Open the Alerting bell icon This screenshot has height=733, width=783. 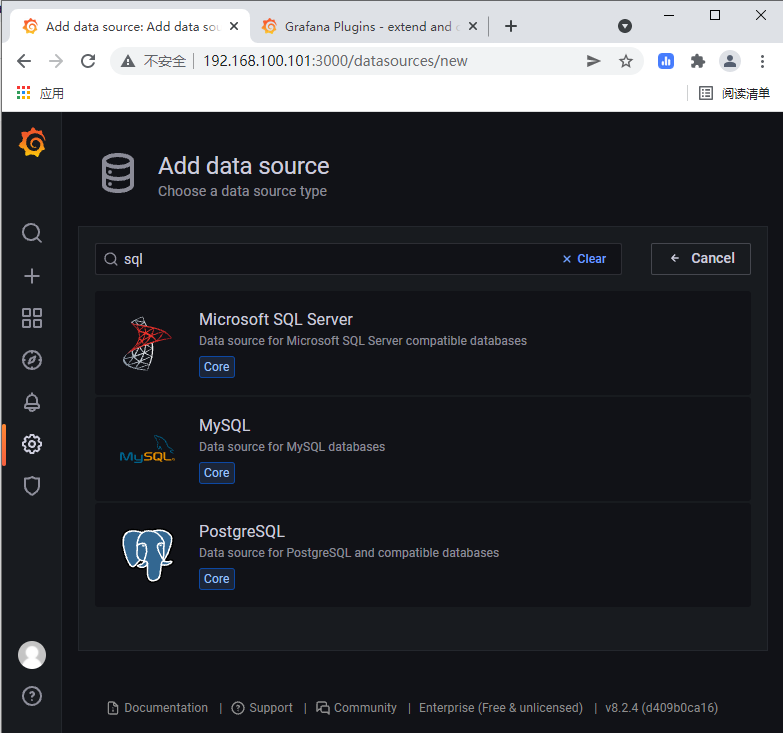pos(32,402)
